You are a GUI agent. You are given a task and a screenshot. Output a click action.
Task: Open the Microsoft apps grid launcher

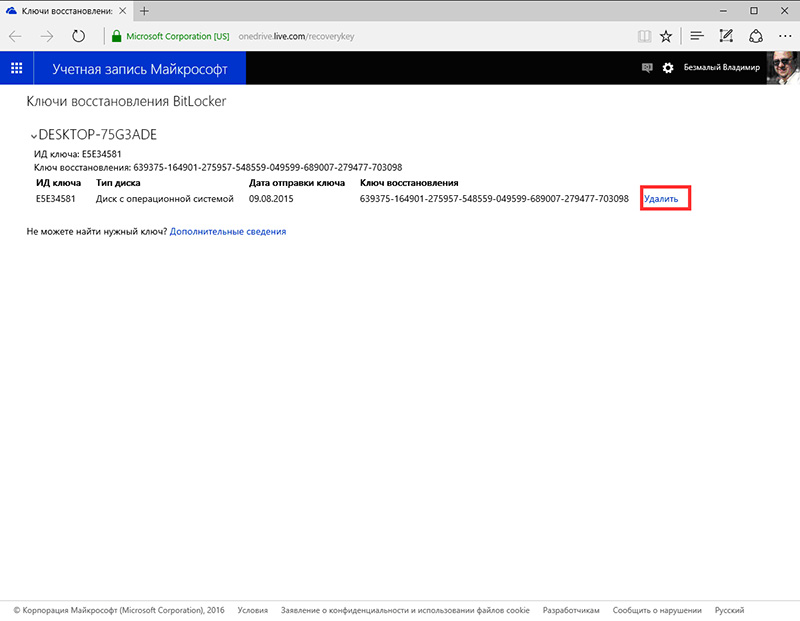pyautogui.click(x=16, y=68)
